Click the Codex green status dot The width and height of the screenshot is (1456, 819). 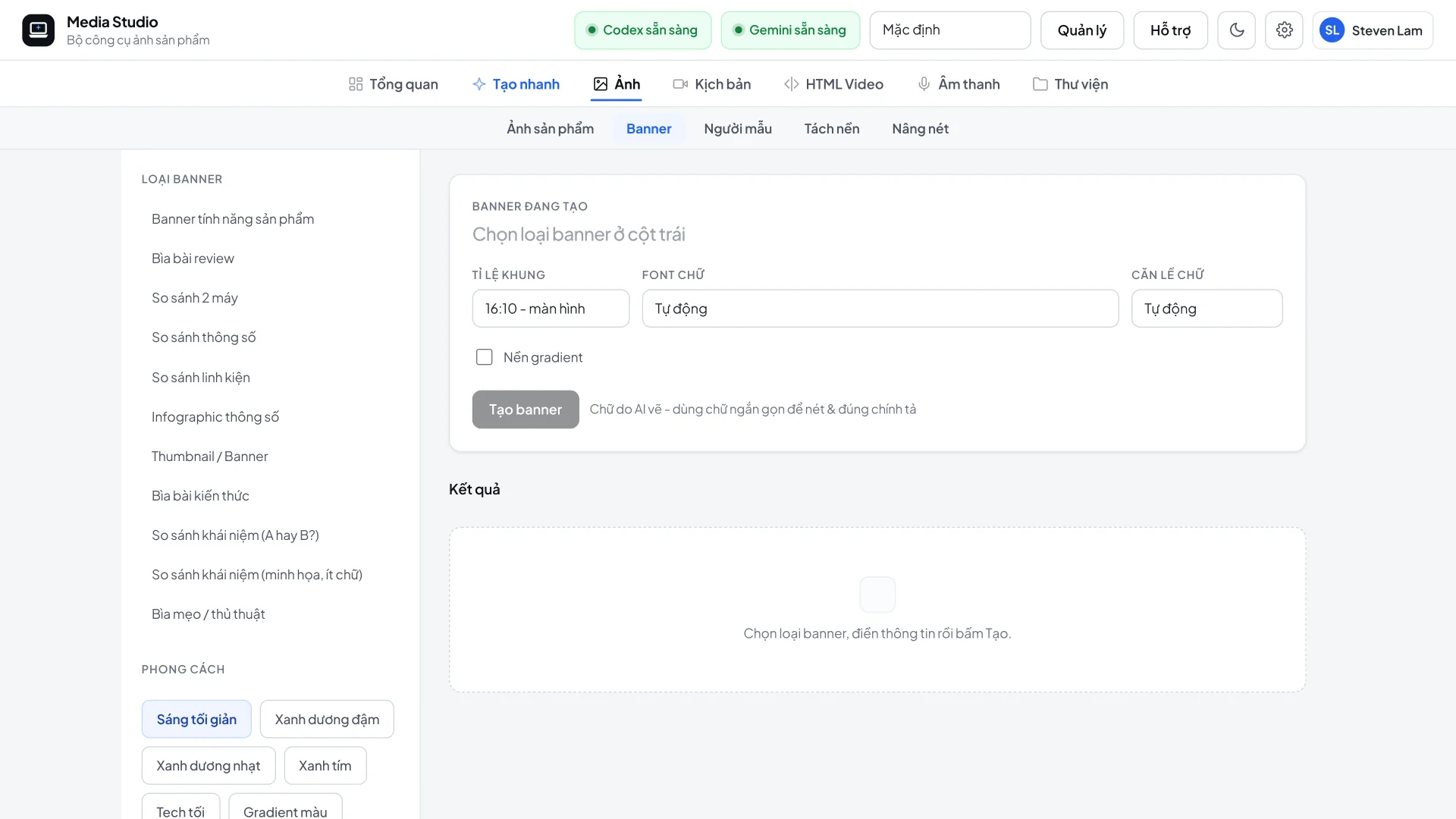(592, 30)
